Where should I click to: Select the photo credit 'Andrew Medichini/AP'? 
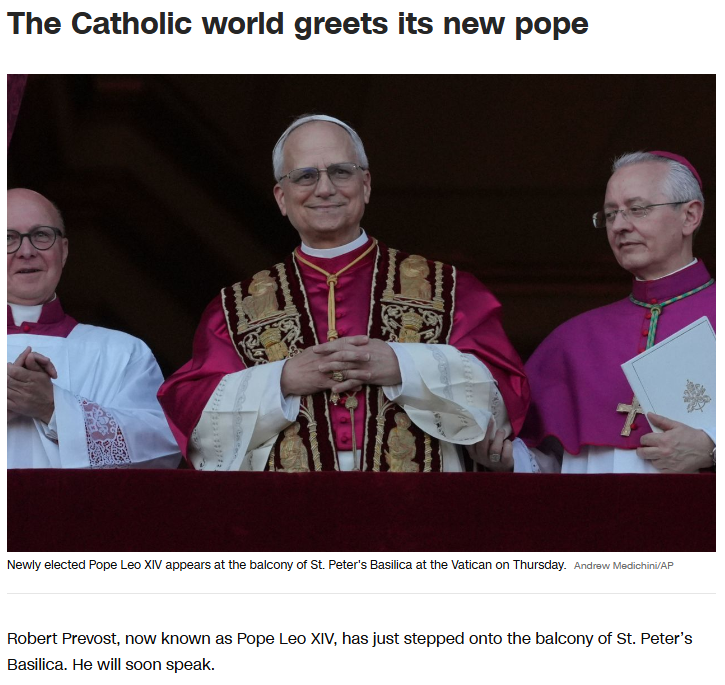(x=623, y=565)
